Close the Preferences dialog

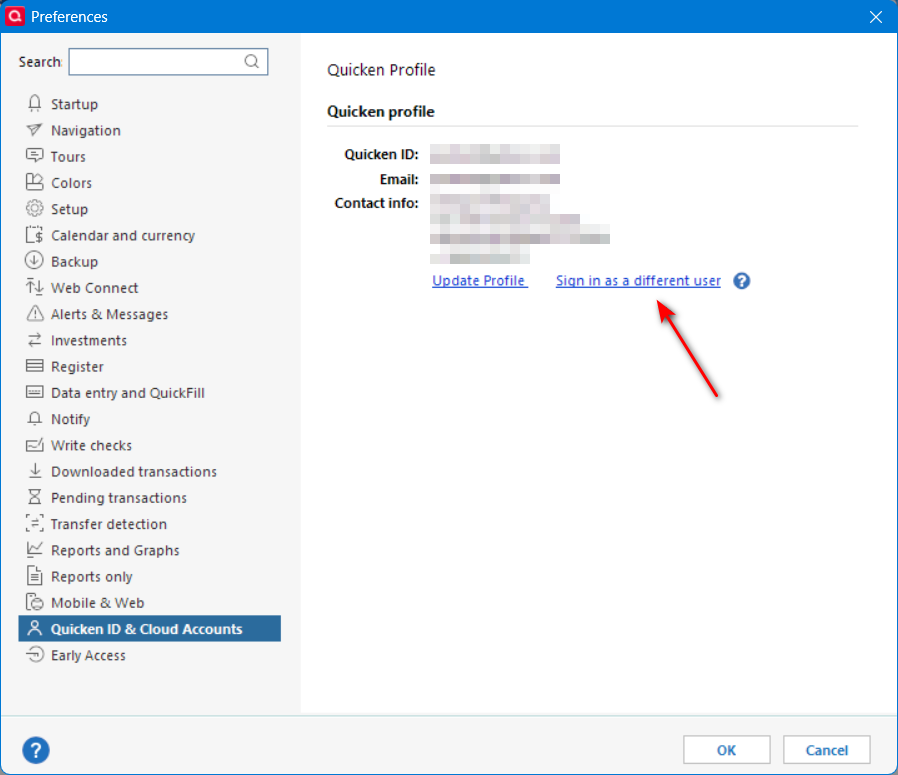[x=876, y=17]
